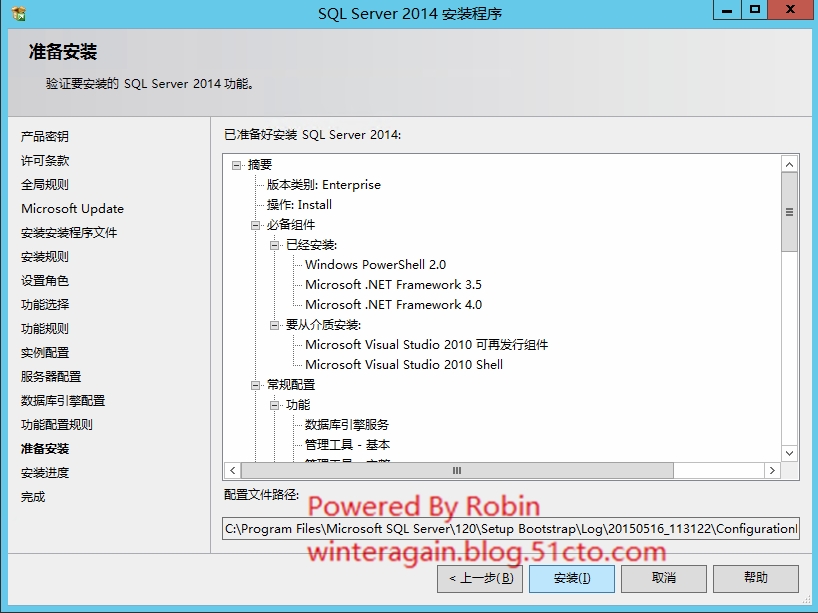Click the horizontal scrollbar left arrow
Viewport: 818px width, 613px height.
pyautogui.click(x=233, y=471)
